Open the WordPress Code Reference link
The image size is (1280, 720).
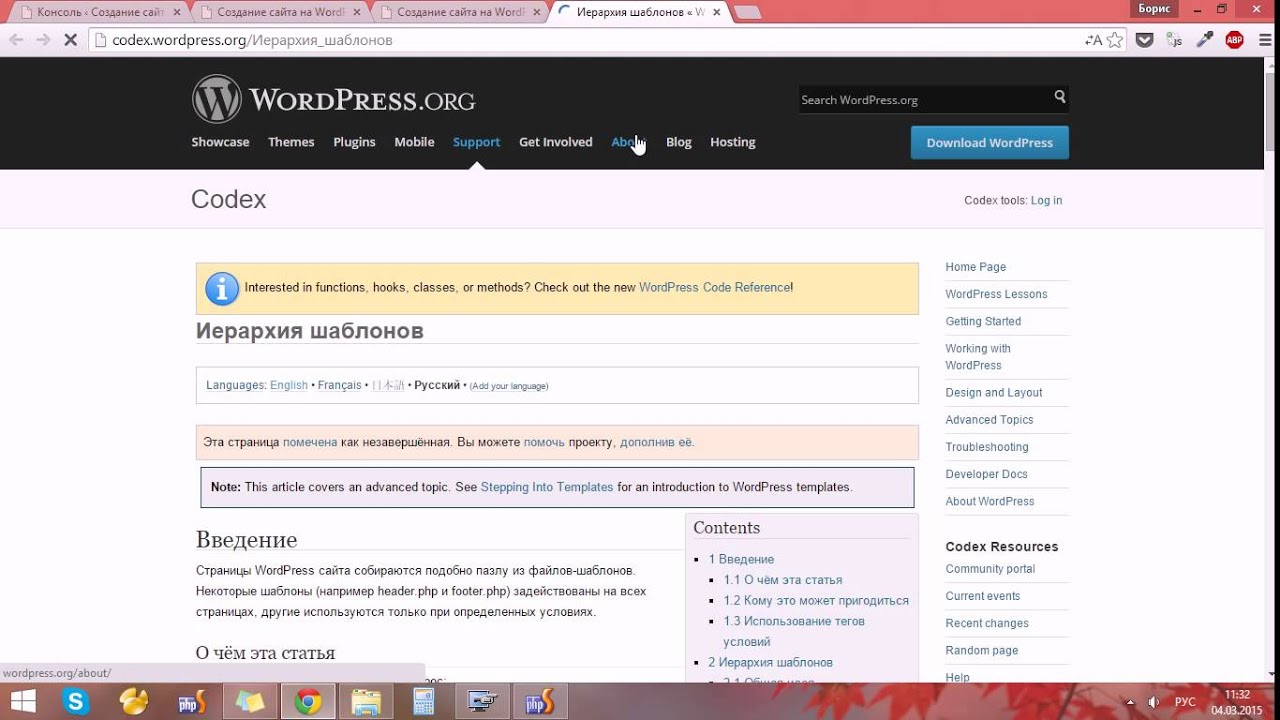pyautogui.click(x=714, y=287)
